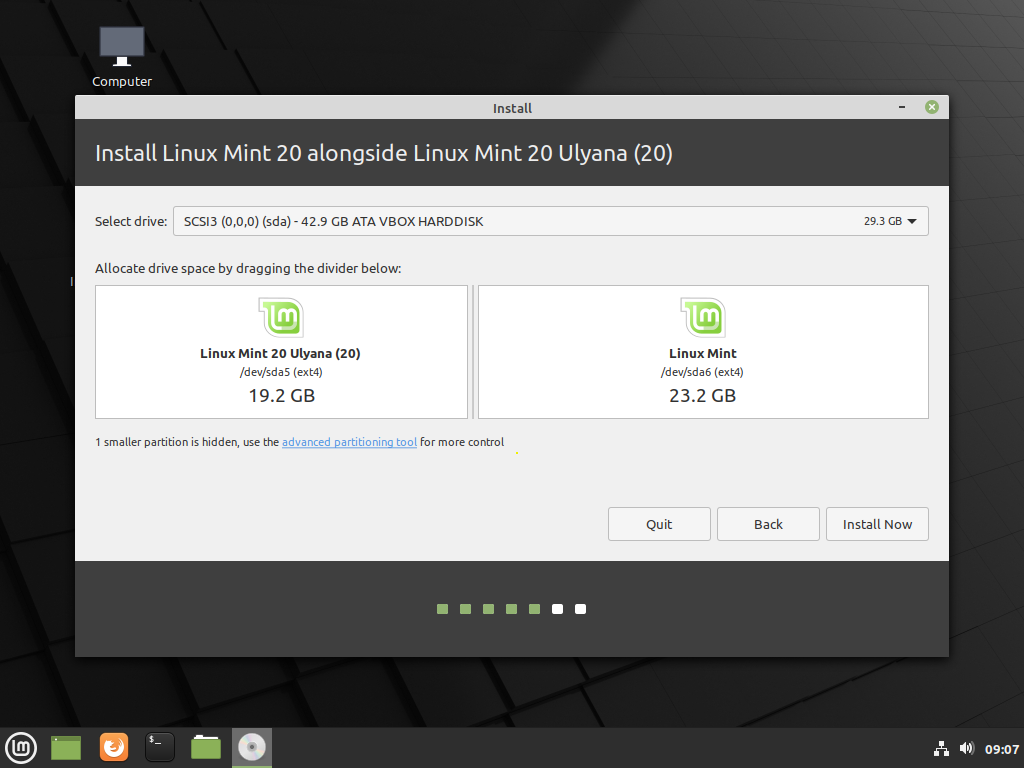Screen dimensions: 1024x768
Task: Click the clock showing 09:07
Action: coord(1002,749)
